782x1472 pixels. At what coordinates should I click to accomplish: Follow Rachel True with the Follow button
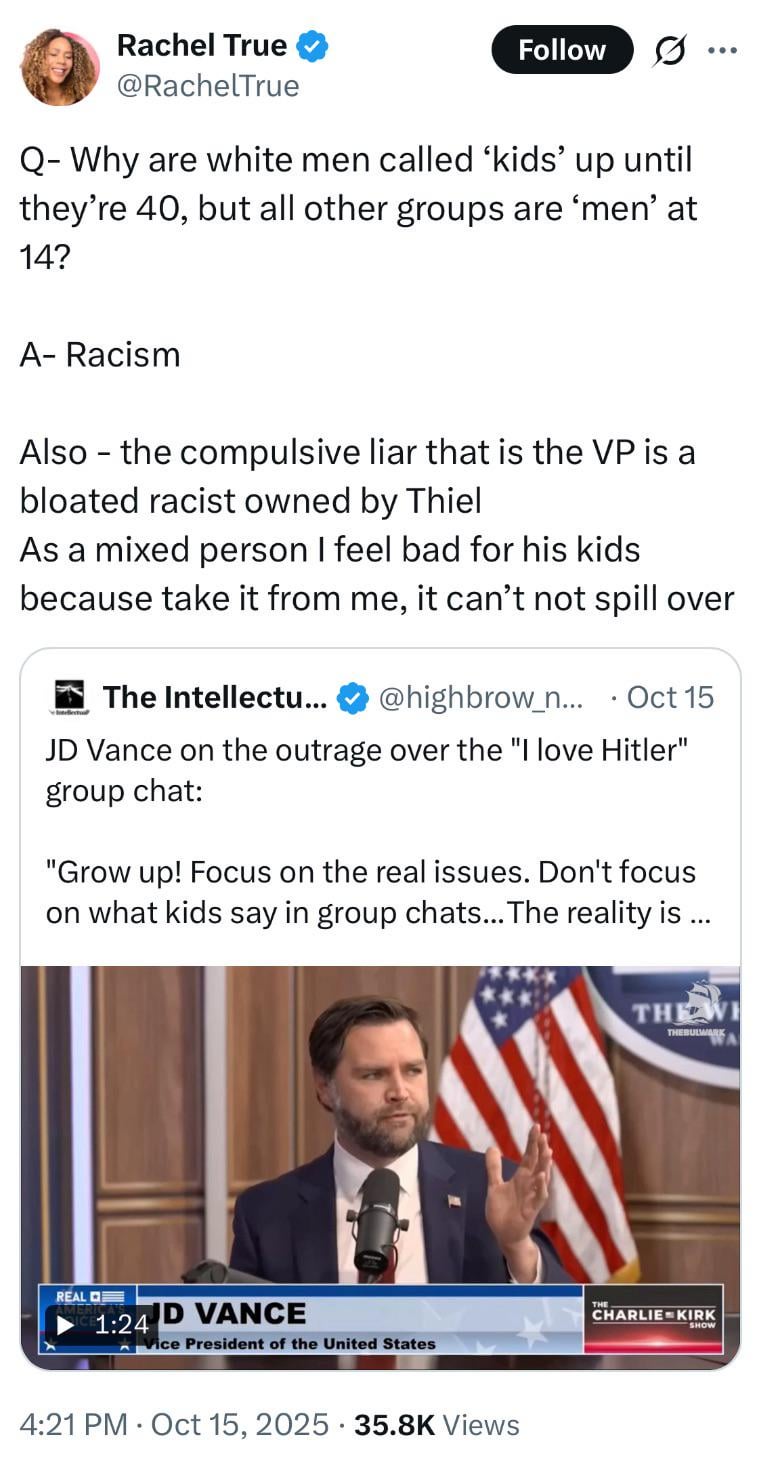click(x=562, y=50)
